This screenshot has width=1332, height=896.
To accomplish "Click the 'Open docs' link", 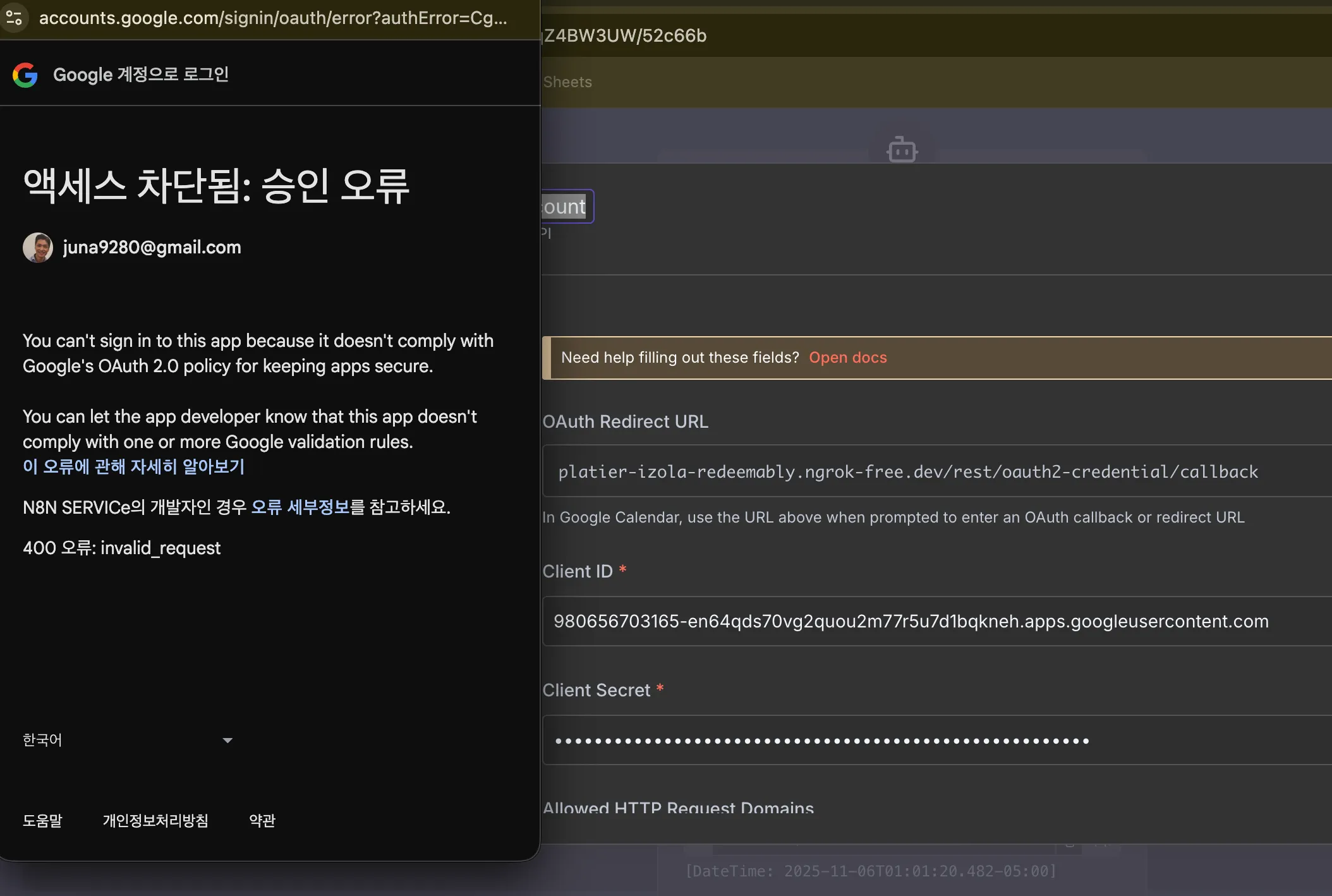I will pos(847,358).
